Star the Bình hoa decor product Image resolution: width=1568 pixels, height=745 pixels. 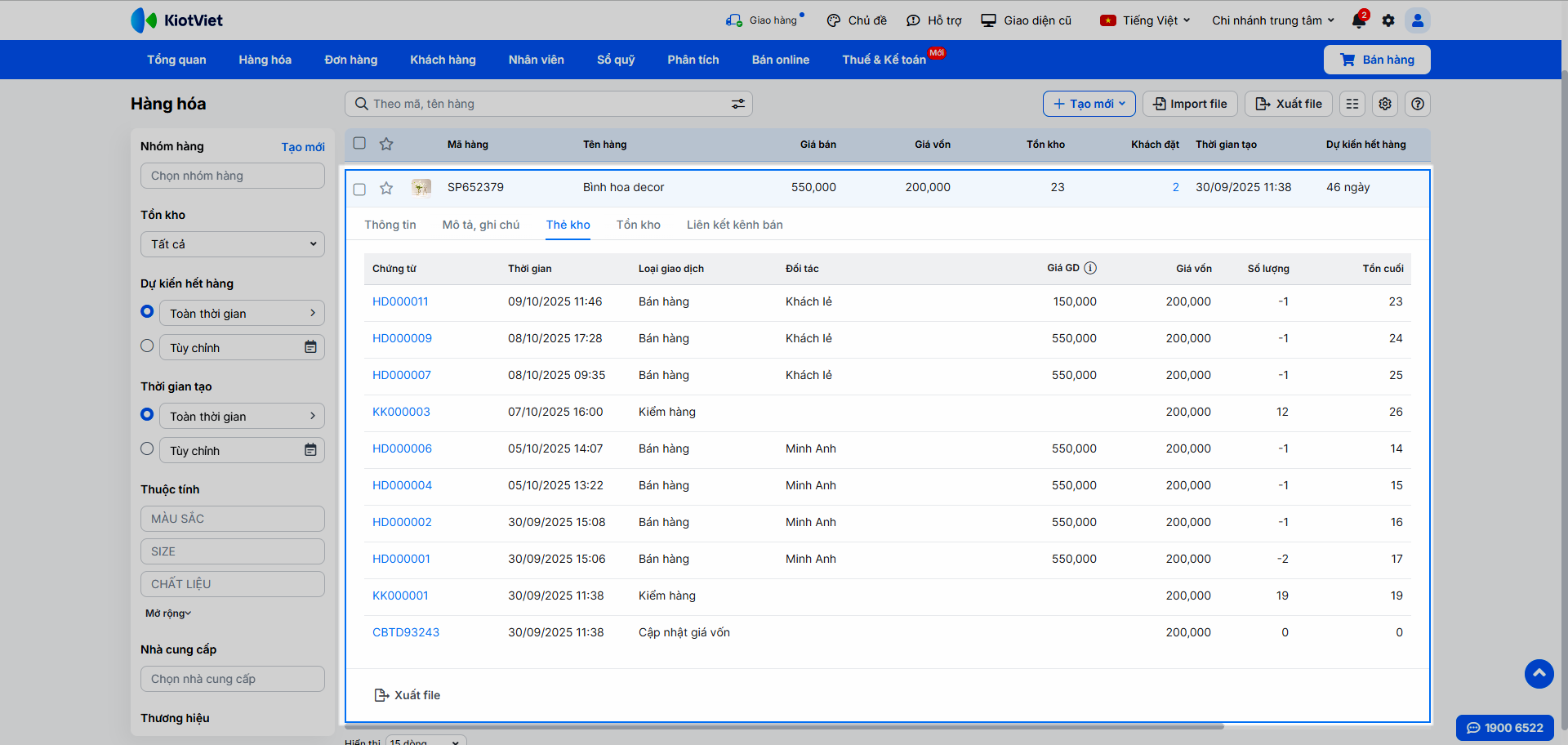[386, 189]
